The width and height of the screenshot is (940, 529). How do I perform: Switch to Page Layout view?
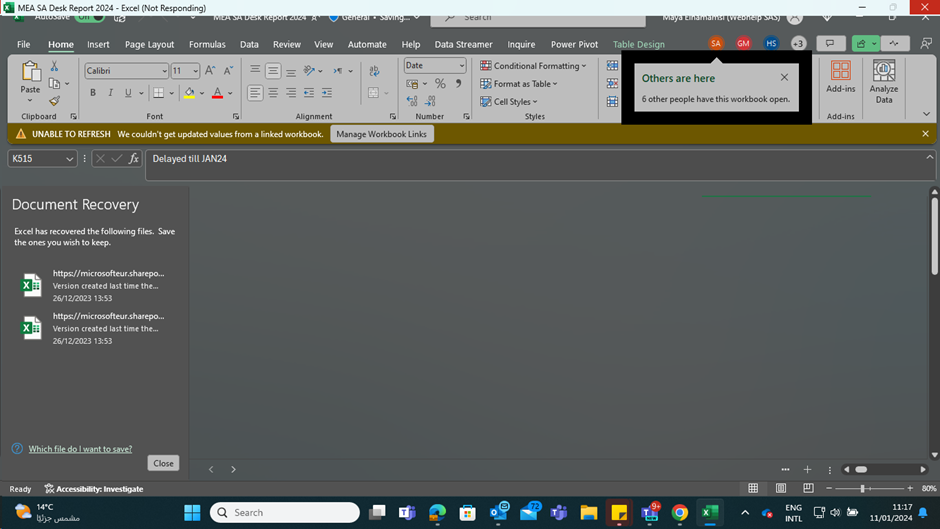point(781,488)
